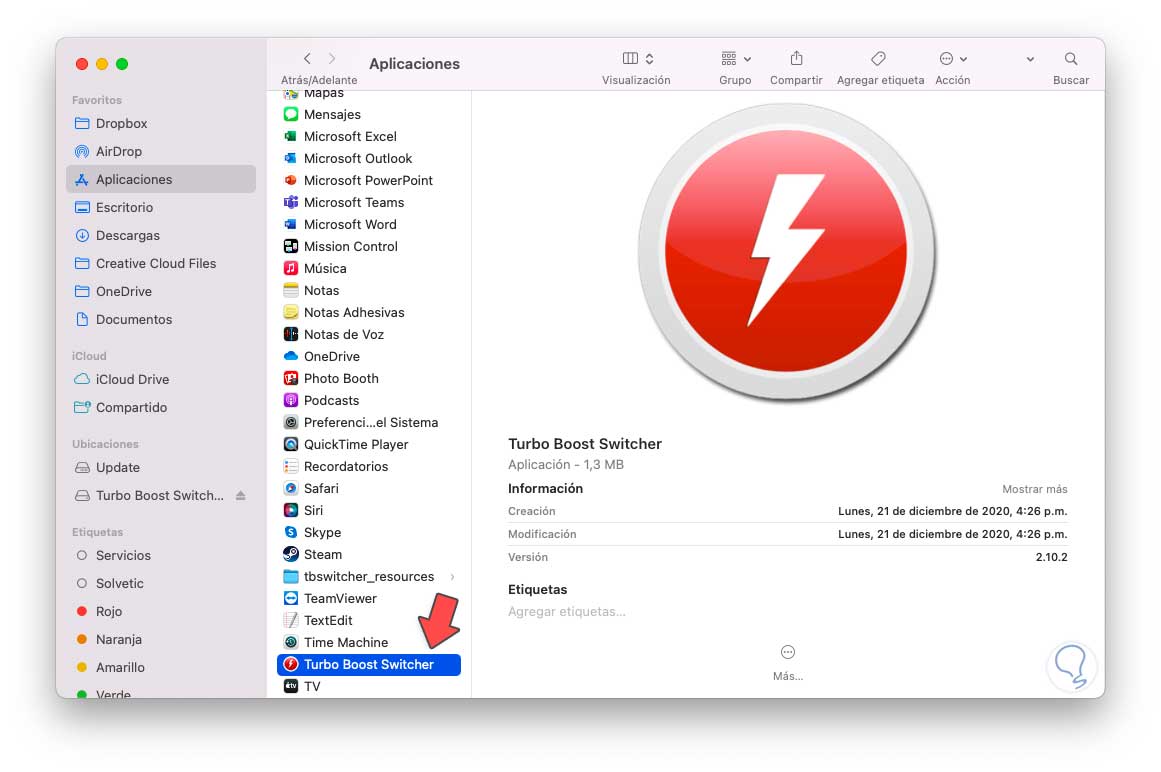Screen dimensions: 1161x772
Task: Select the Time Machine row
Action: pyautogui.click(x=369, y=642)
